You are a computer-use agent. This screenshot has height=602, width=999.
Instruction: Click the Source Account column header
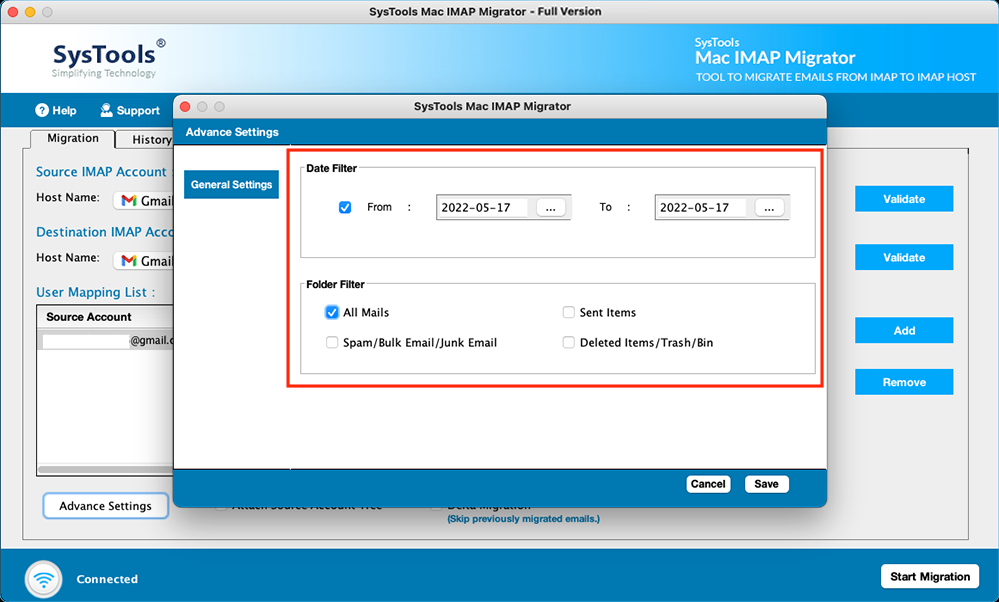pos(105,317)
